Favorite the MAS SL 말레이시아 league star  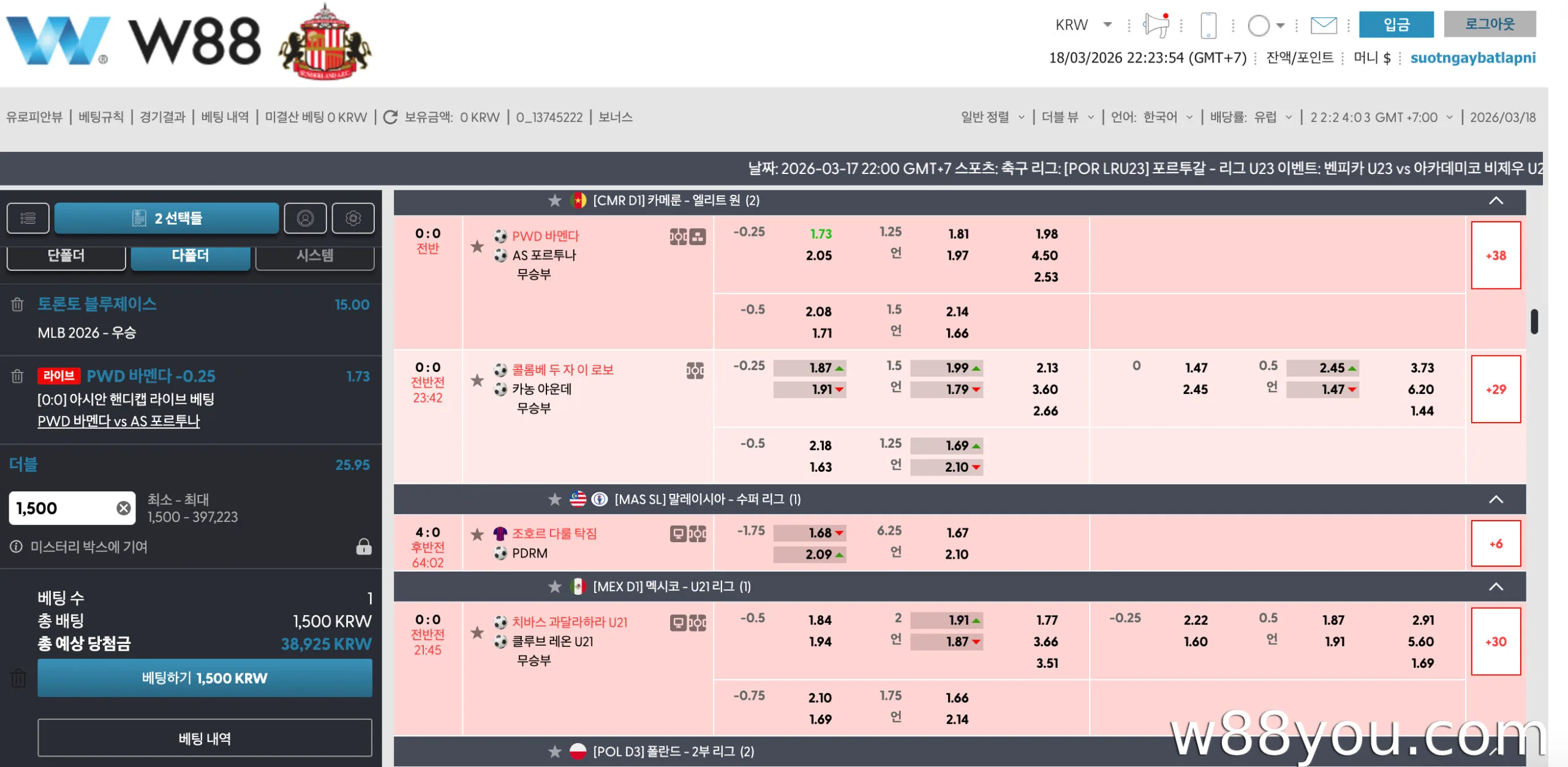point(555,499)
